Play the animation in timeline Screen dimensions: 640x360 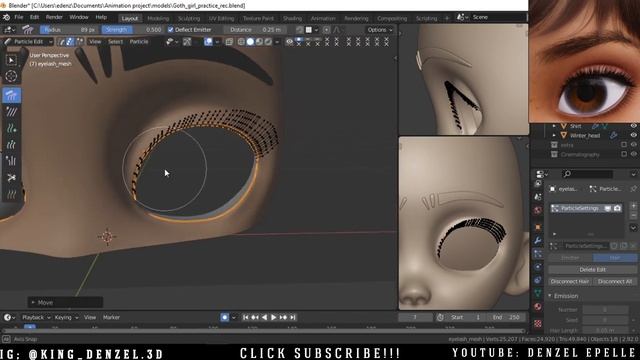pyautogui.click(x=274, y=317)
